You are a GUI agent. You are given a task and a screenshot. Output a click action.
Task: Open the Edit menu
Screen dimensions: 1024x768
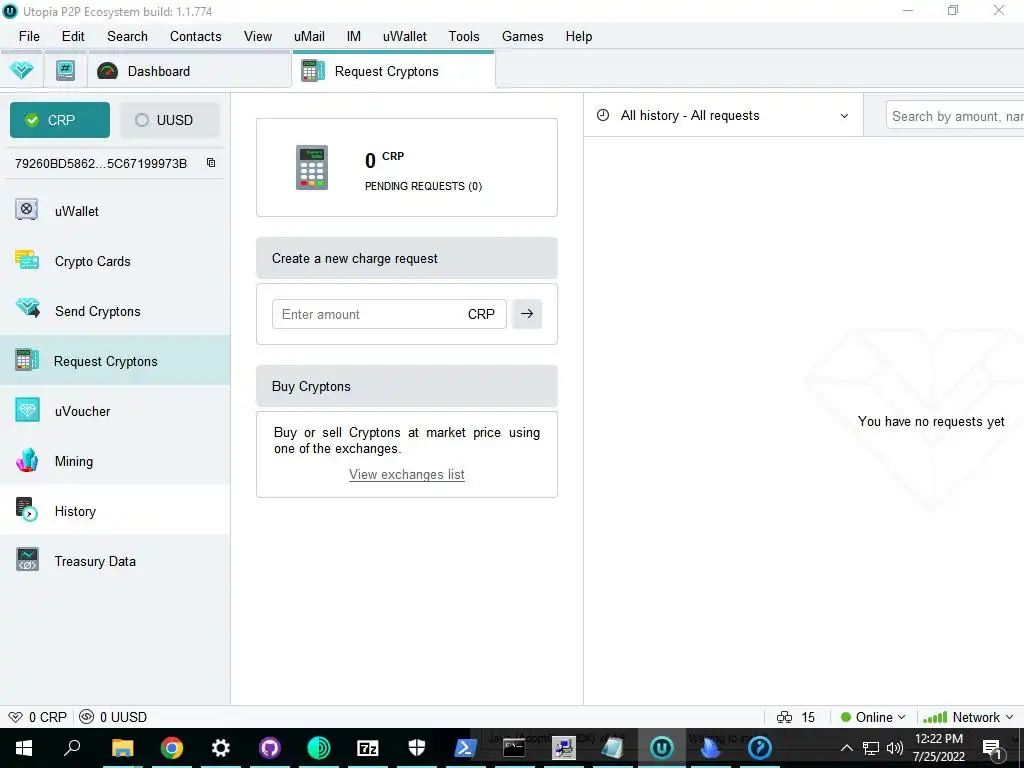click(73, 37)
